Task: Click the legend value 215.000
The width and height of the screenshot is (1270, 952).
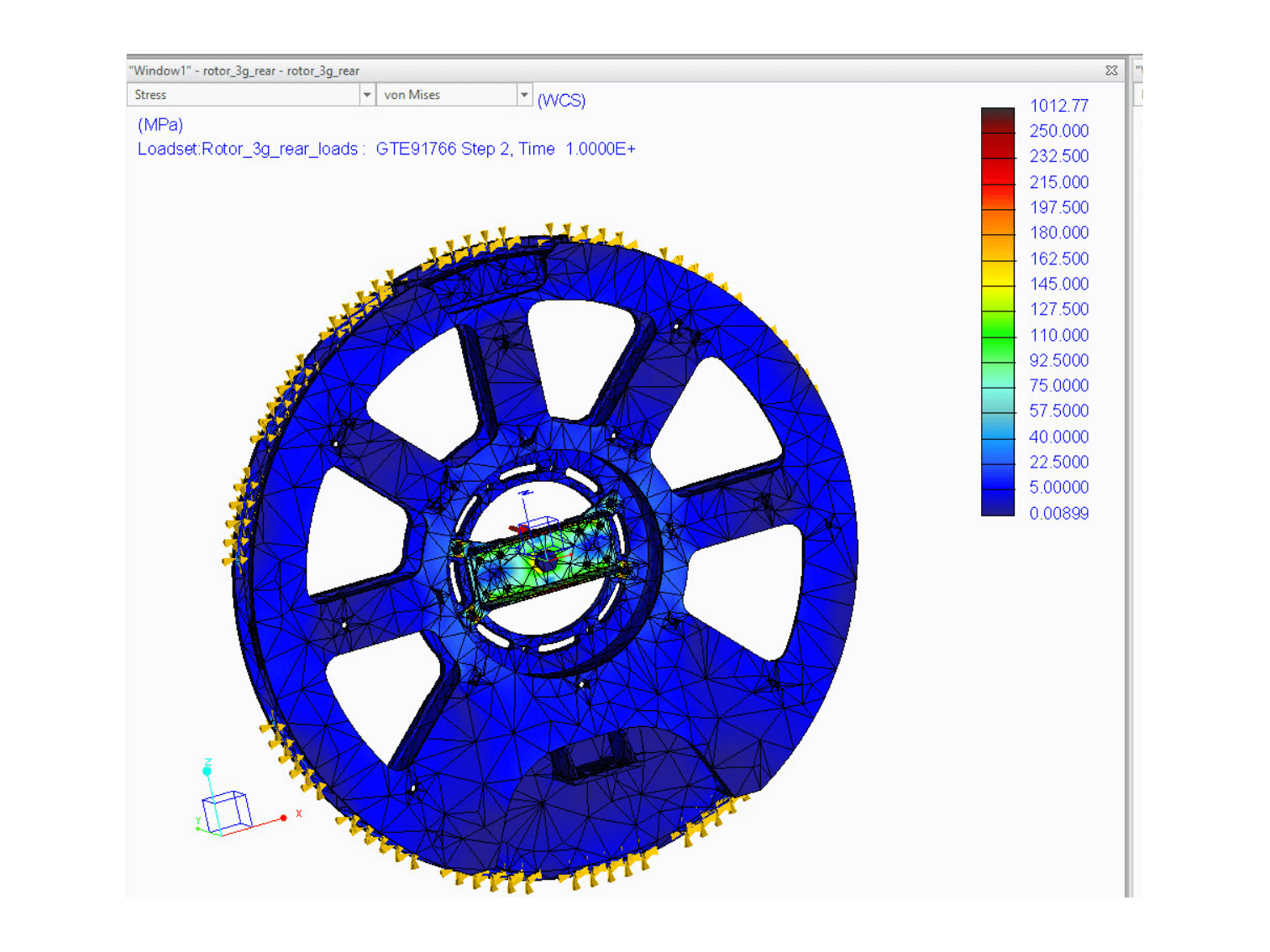Action: point(1058,182)
